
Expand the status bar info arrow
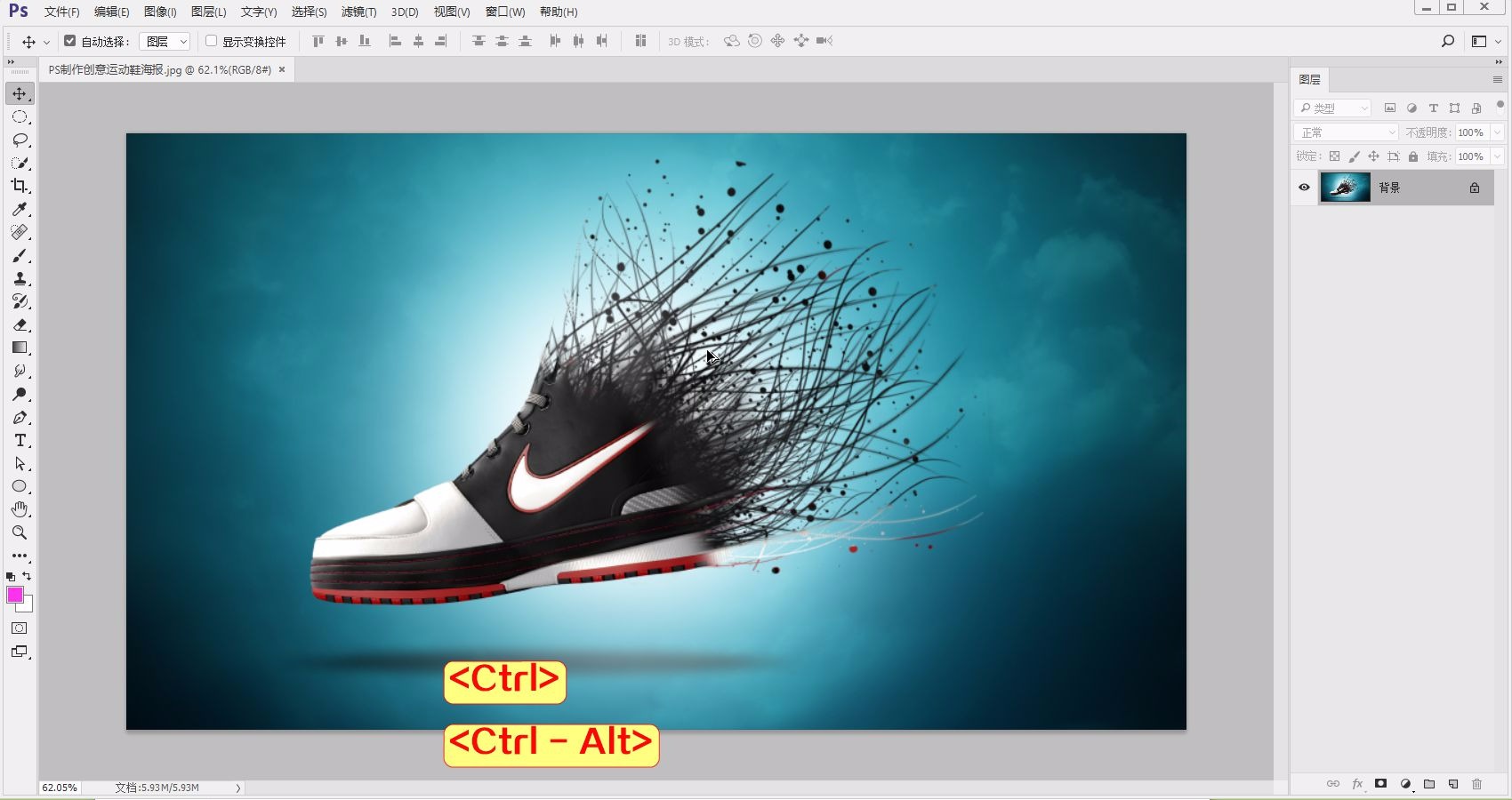[238, 788]
